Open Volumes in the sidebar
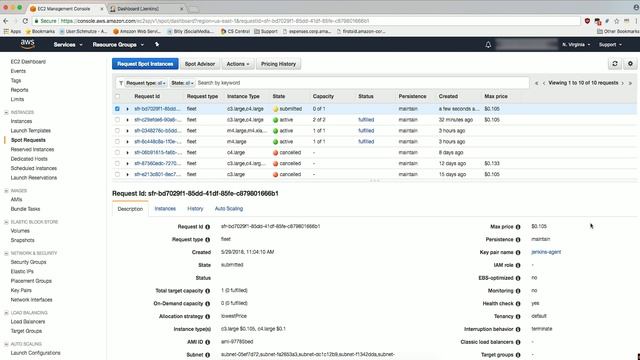Screen dimensions: 640x360 (20, 231)
